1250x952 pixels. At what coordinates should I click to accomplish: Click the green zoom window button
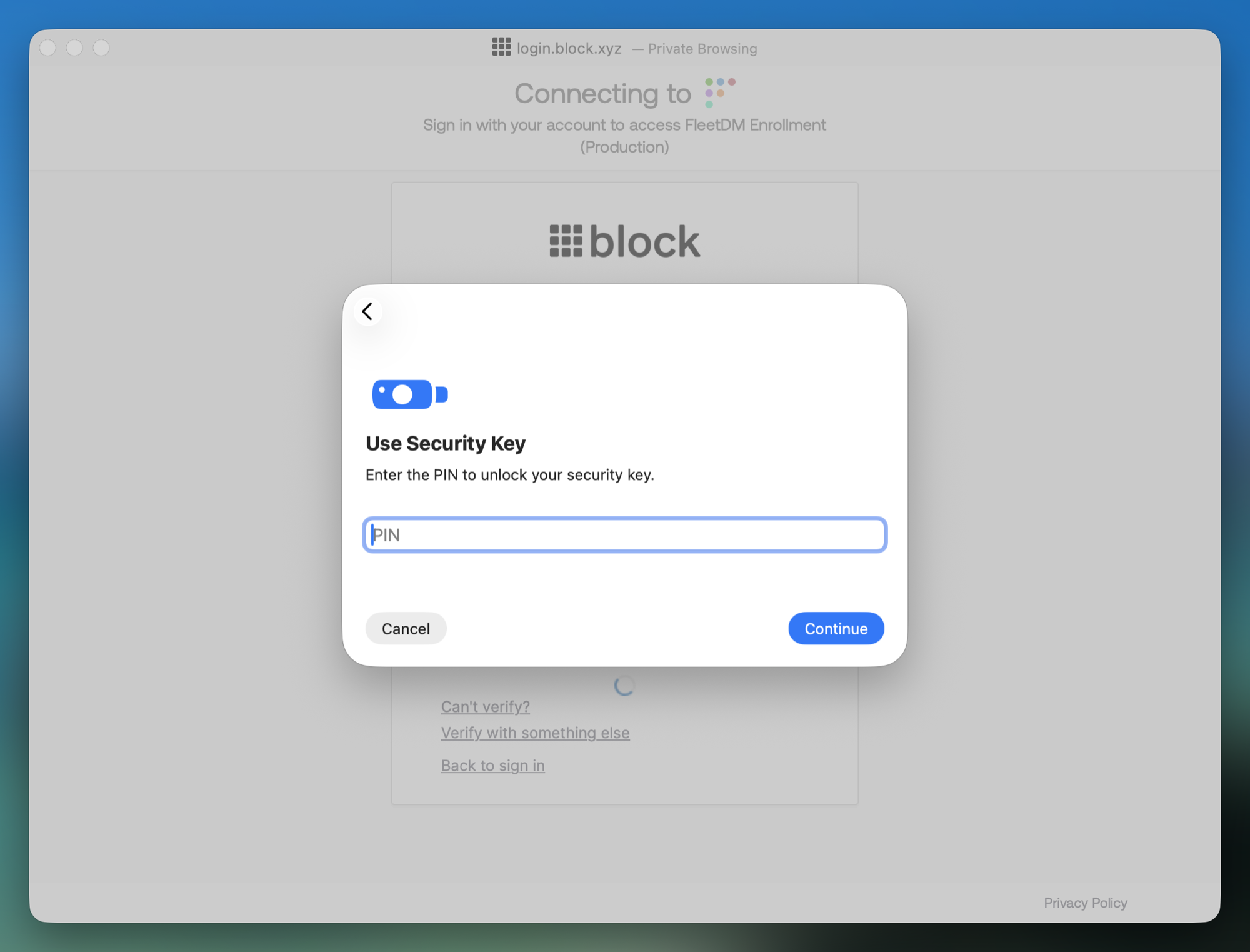(x=101, y=48)
